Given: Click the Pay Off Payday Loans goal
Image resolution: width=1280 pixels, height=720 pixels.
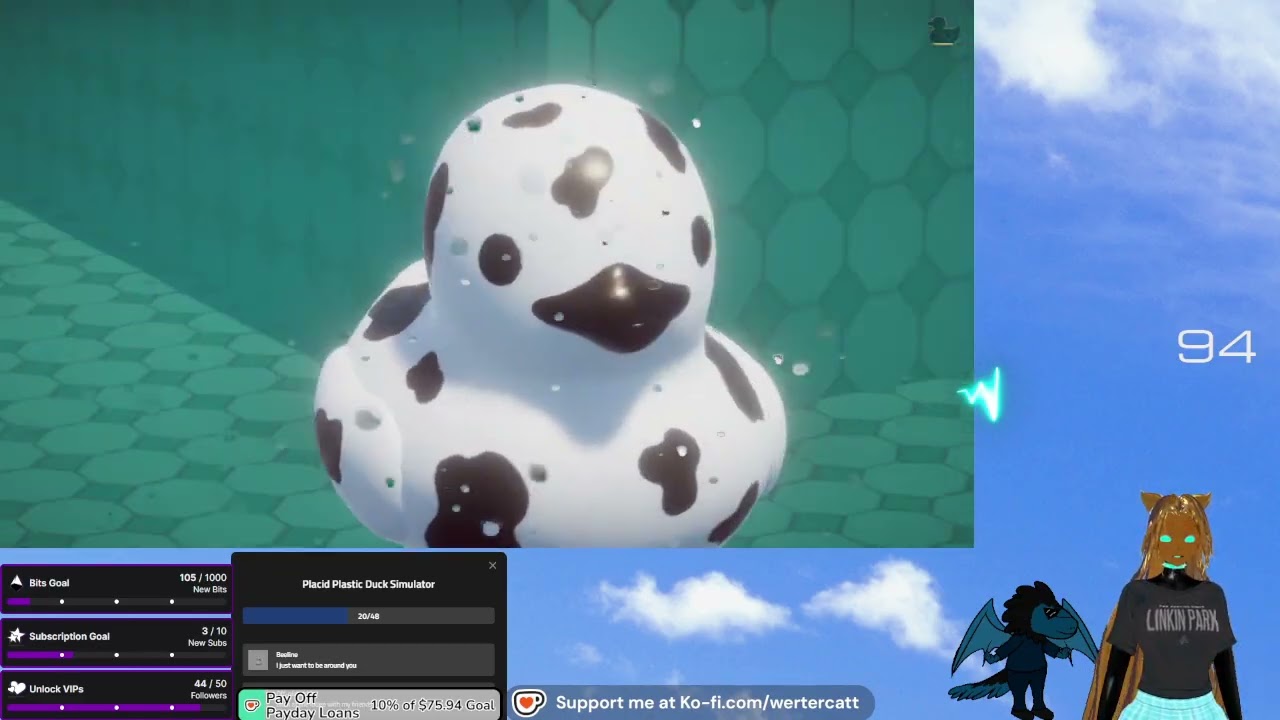Looking at the screenshot, I should click(369, 705).
